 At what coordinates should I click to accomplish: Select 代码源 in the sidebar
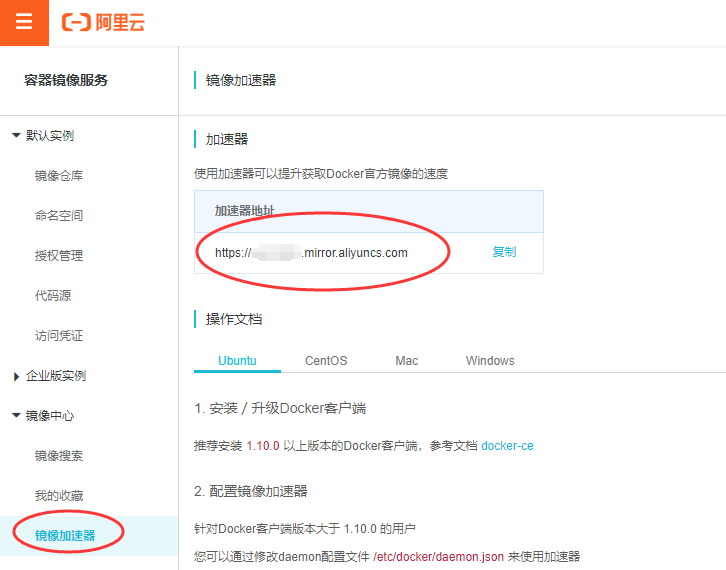(53, 295)
